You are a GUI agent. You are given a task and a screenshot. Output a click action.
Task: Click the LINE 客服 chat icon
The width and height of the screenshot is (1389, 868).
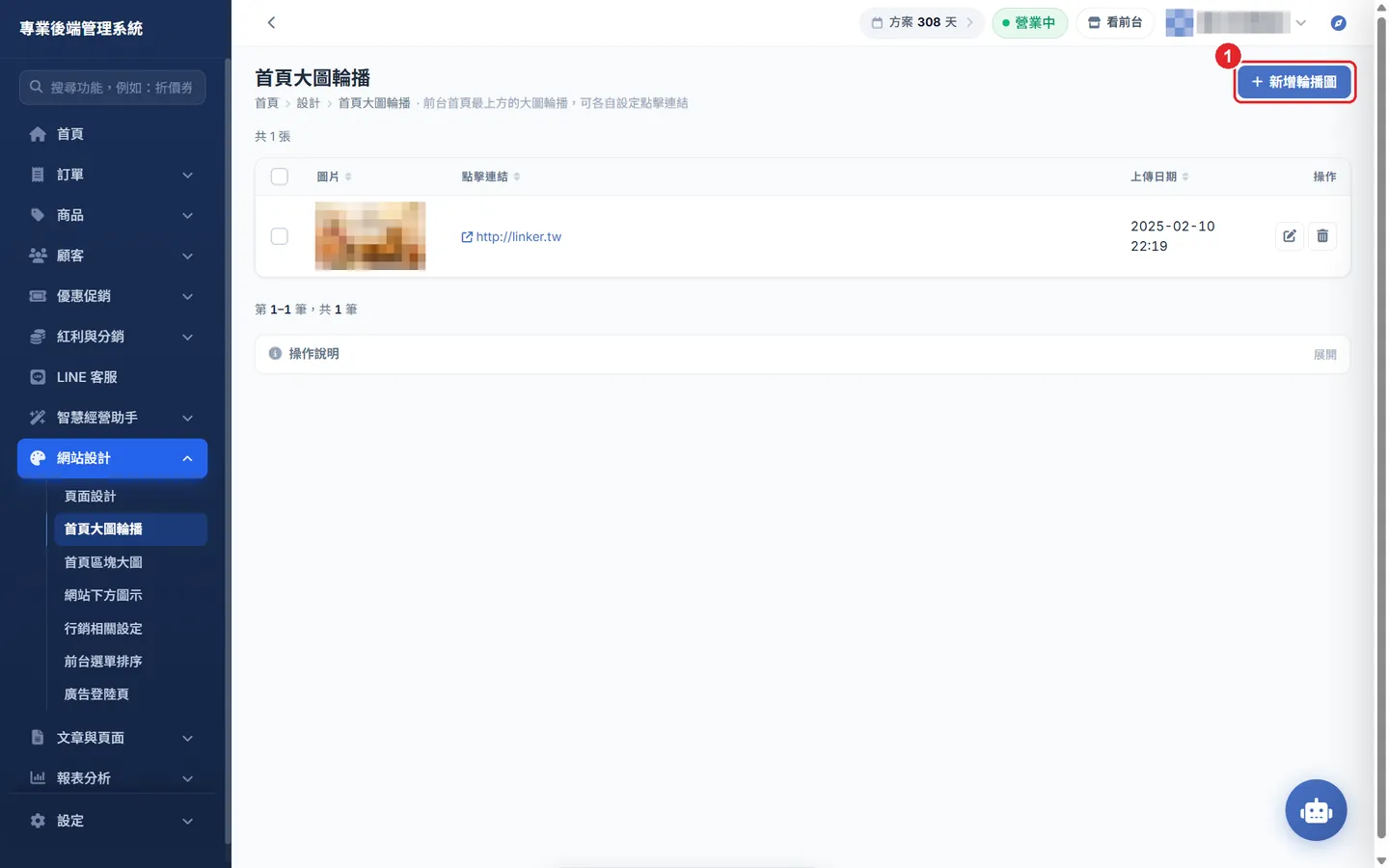pyautogui.click(x=38, y=377)
